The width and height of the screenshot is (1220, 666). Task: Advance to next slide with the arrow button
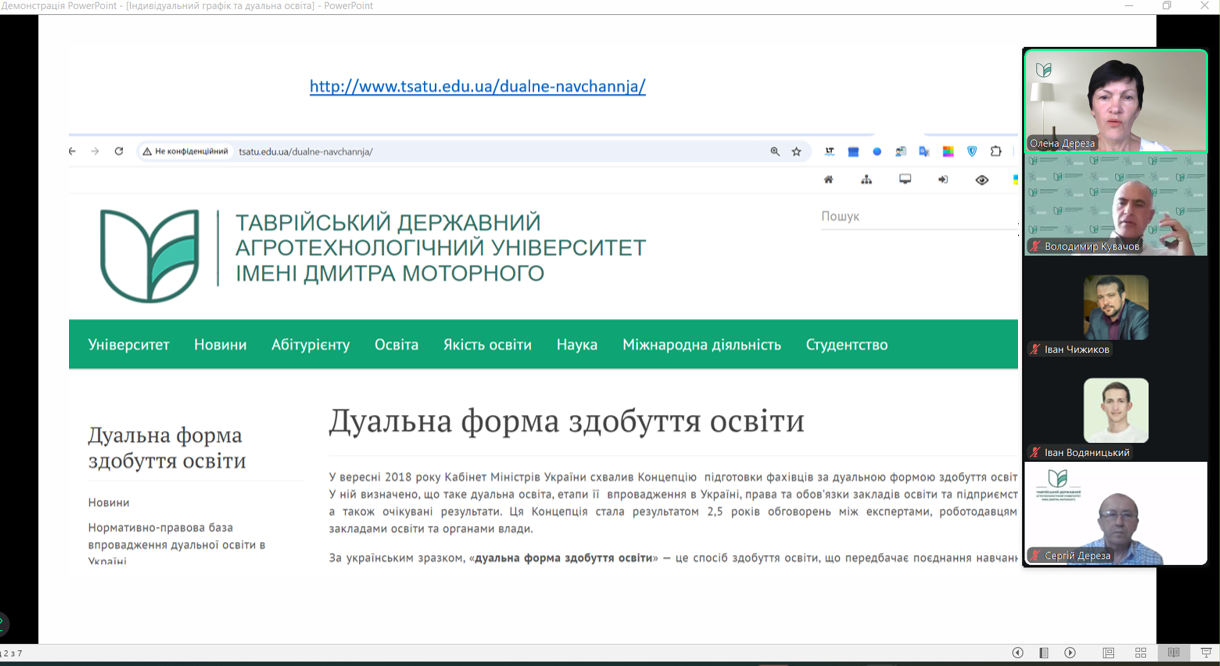coord(1070,653)
